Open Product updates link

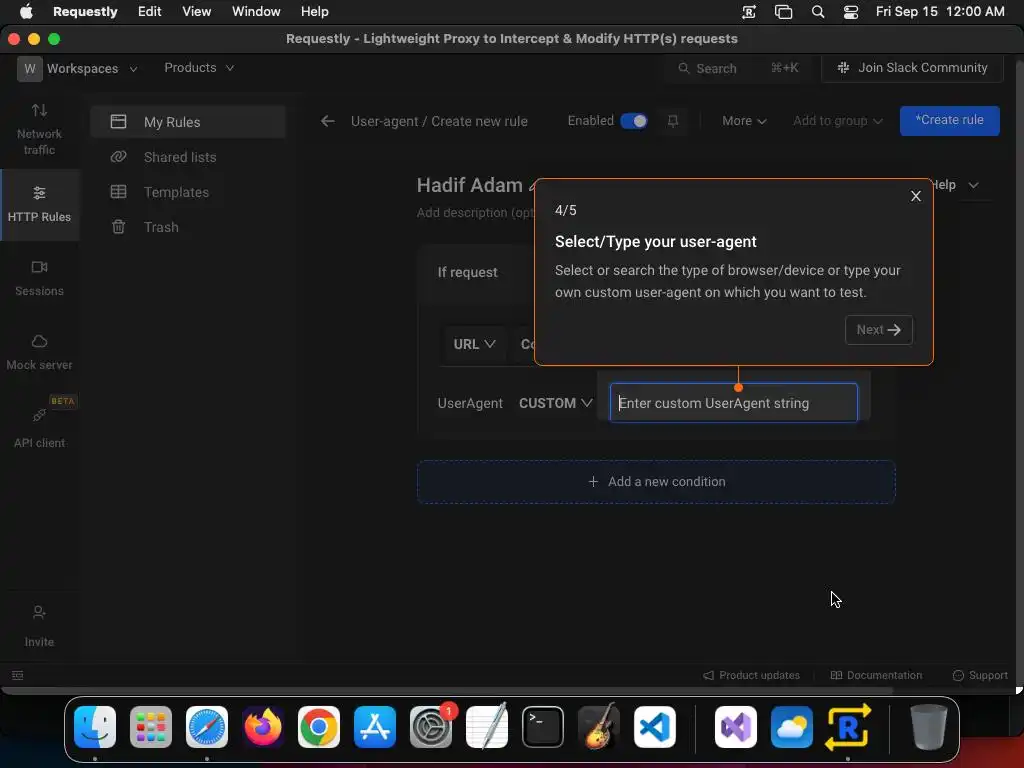(751, 675)
